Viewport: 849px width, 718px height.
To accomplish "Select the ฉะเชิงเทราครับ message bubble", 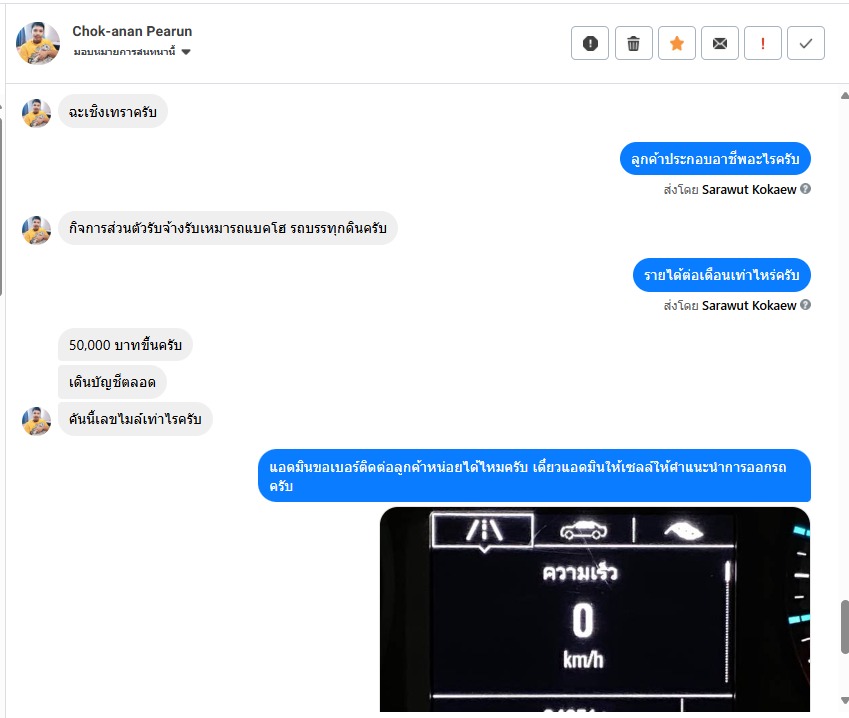I will point(113,112).
